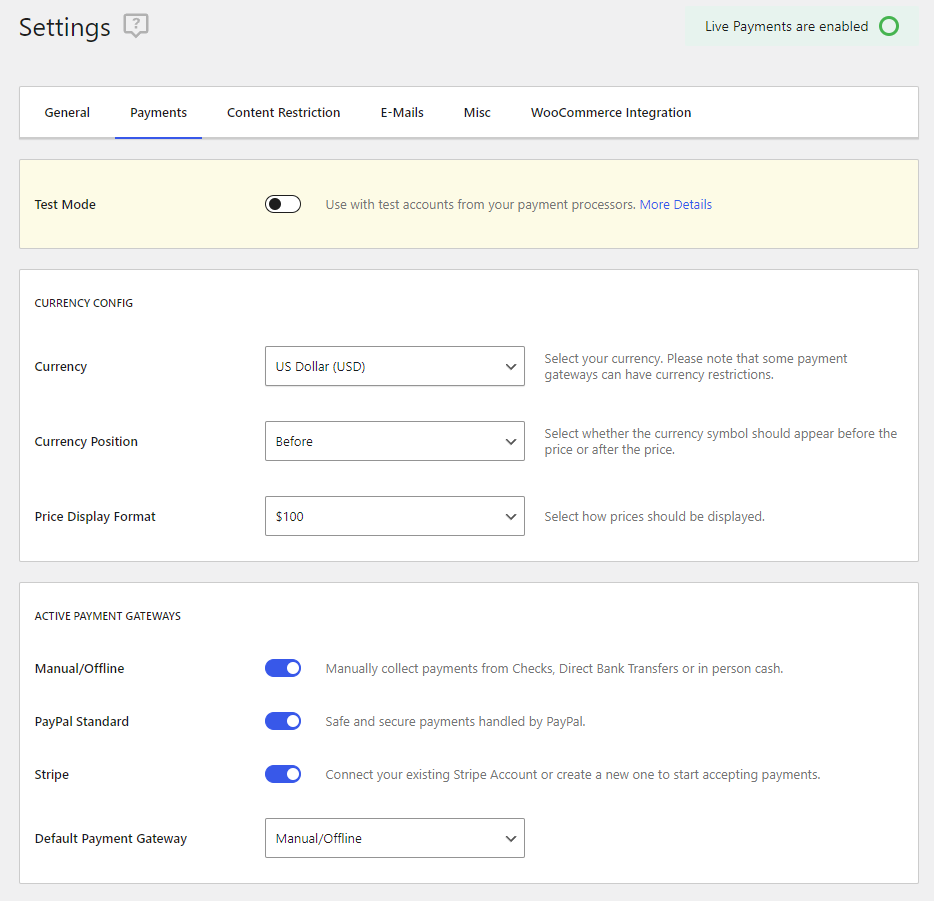Open the Settings help bubble icon
934x901 pixels.
click(136, 26)
